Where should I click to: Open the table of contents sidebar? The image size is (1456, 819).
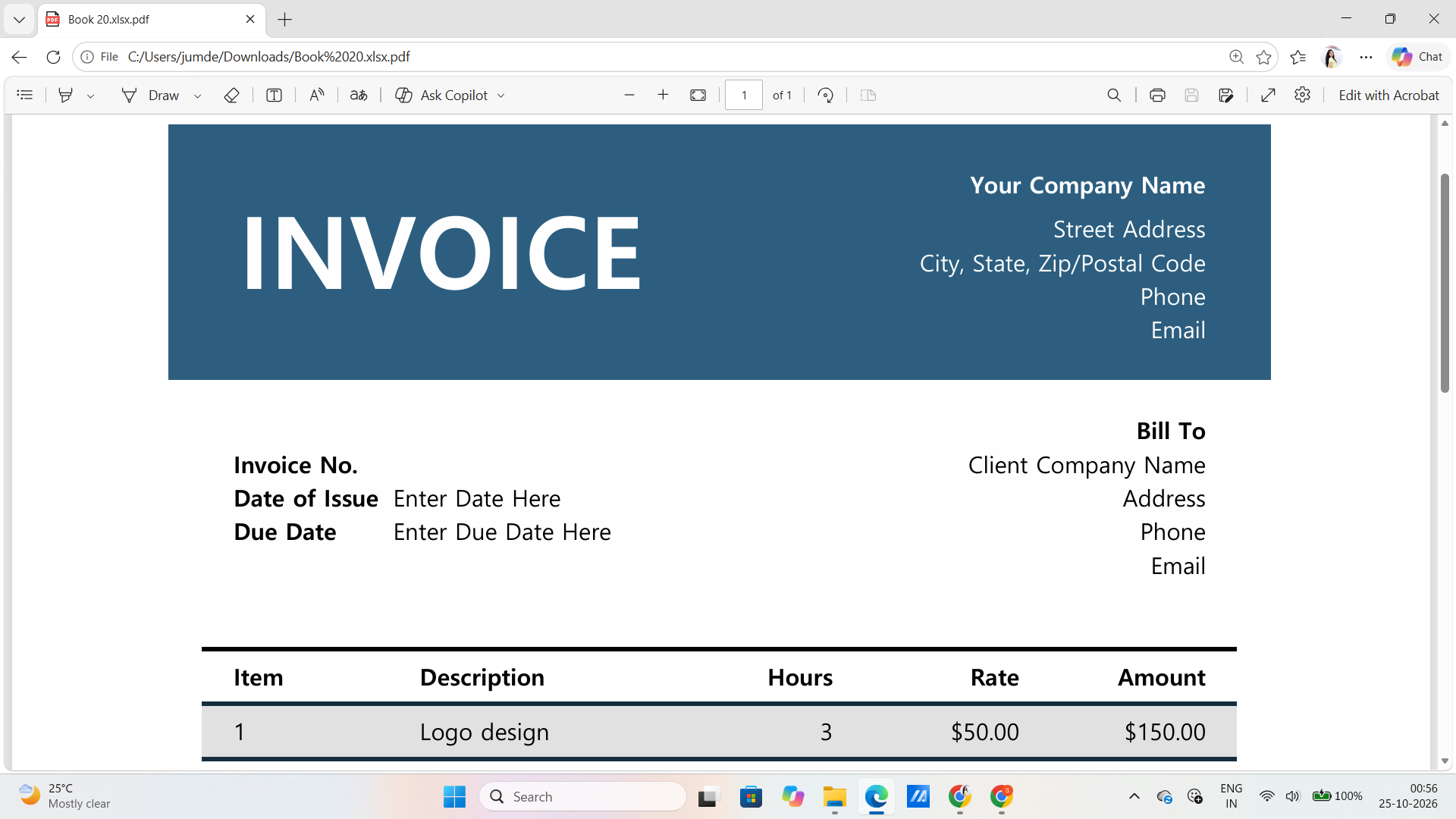pos(25,96)
